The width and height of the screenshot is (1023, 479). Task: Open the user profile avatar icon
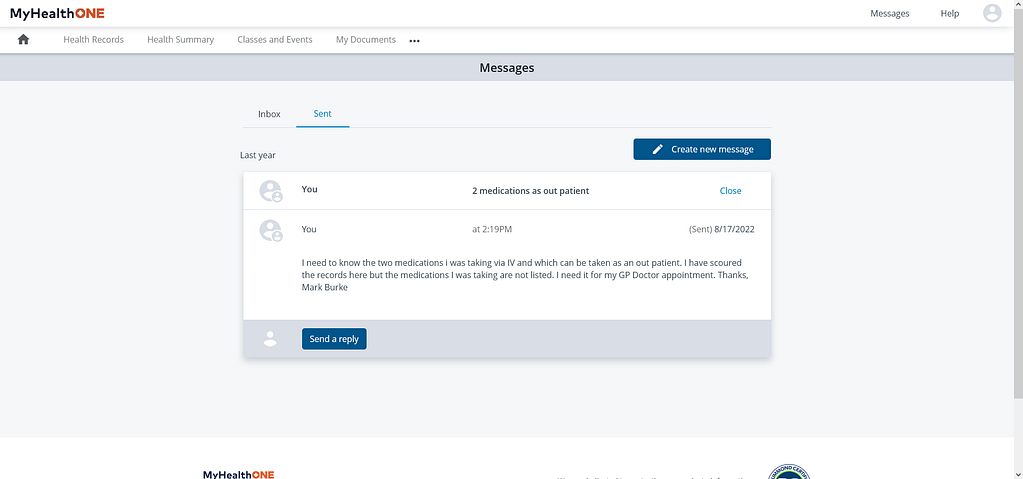pos(992,13)
